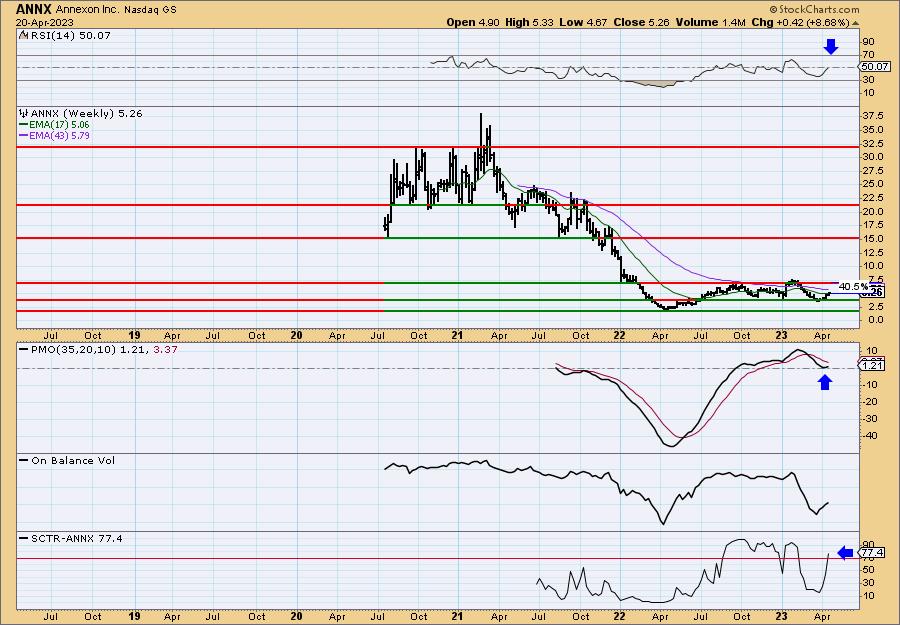Click the PMO(35,20,10) 1.21 legend
Image resolution: width=900 pixels, height=625 pixels.
(90, 349)
